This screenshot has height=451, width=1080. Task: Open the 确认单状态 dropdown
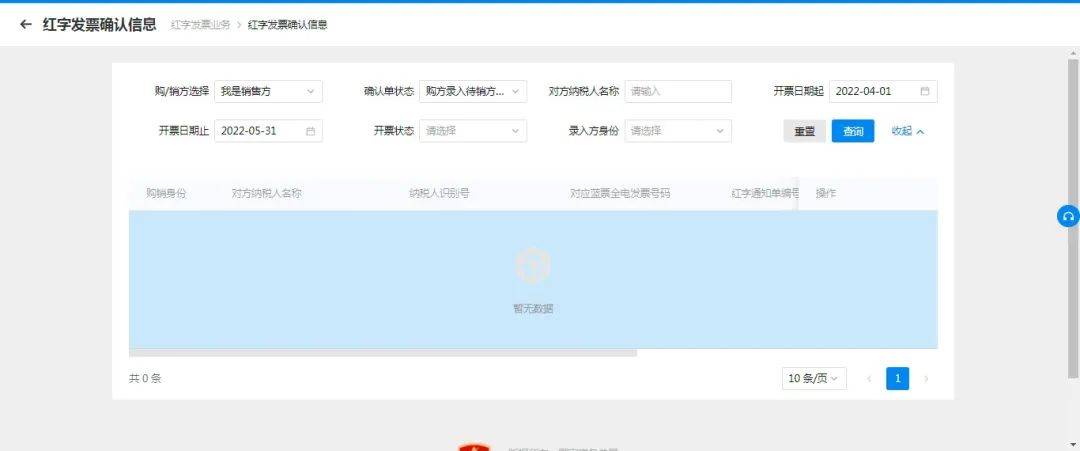(472, 91)
